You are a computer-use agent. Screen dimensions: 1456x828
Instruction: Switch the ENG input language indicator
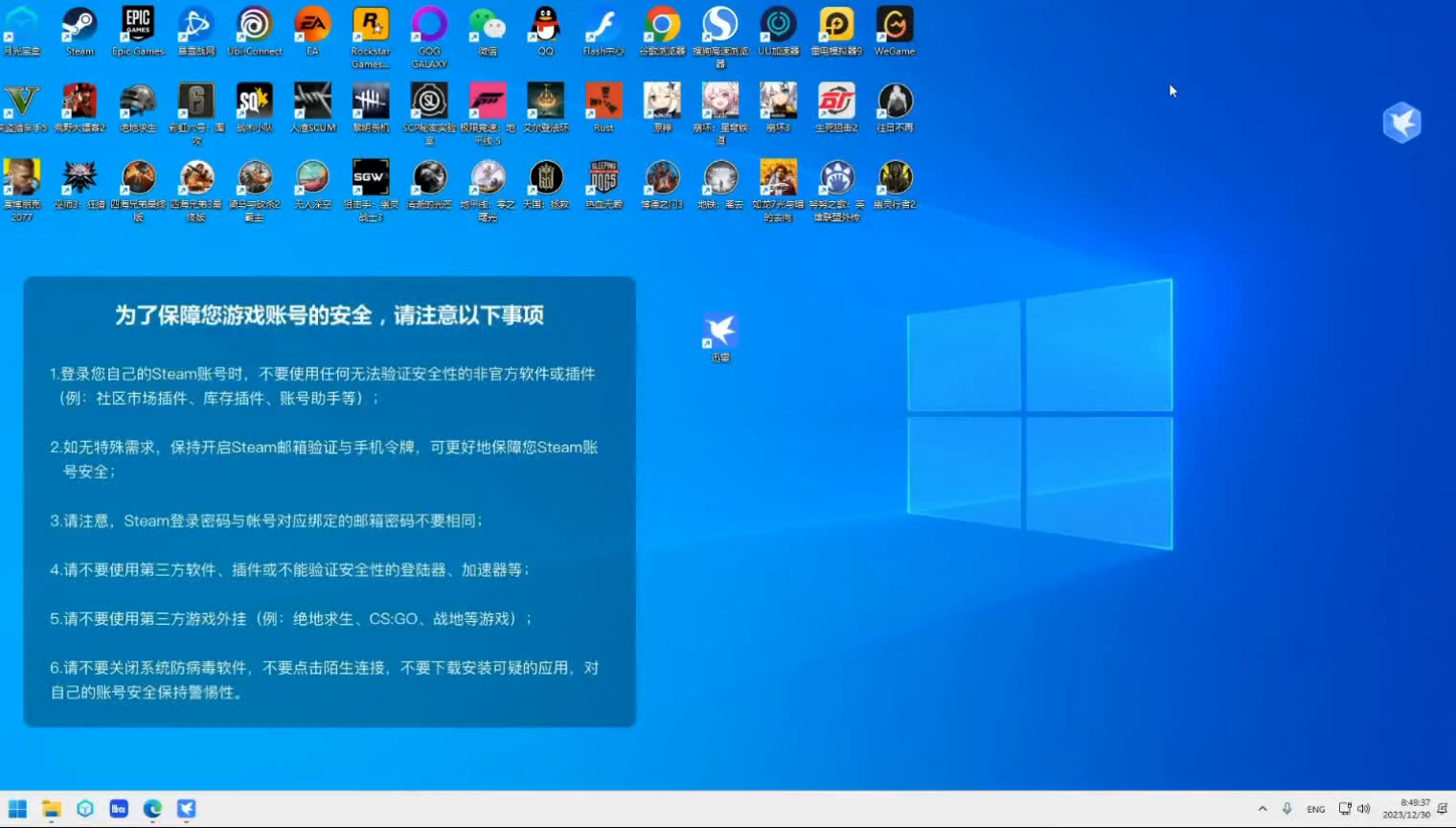[1316, 809]
